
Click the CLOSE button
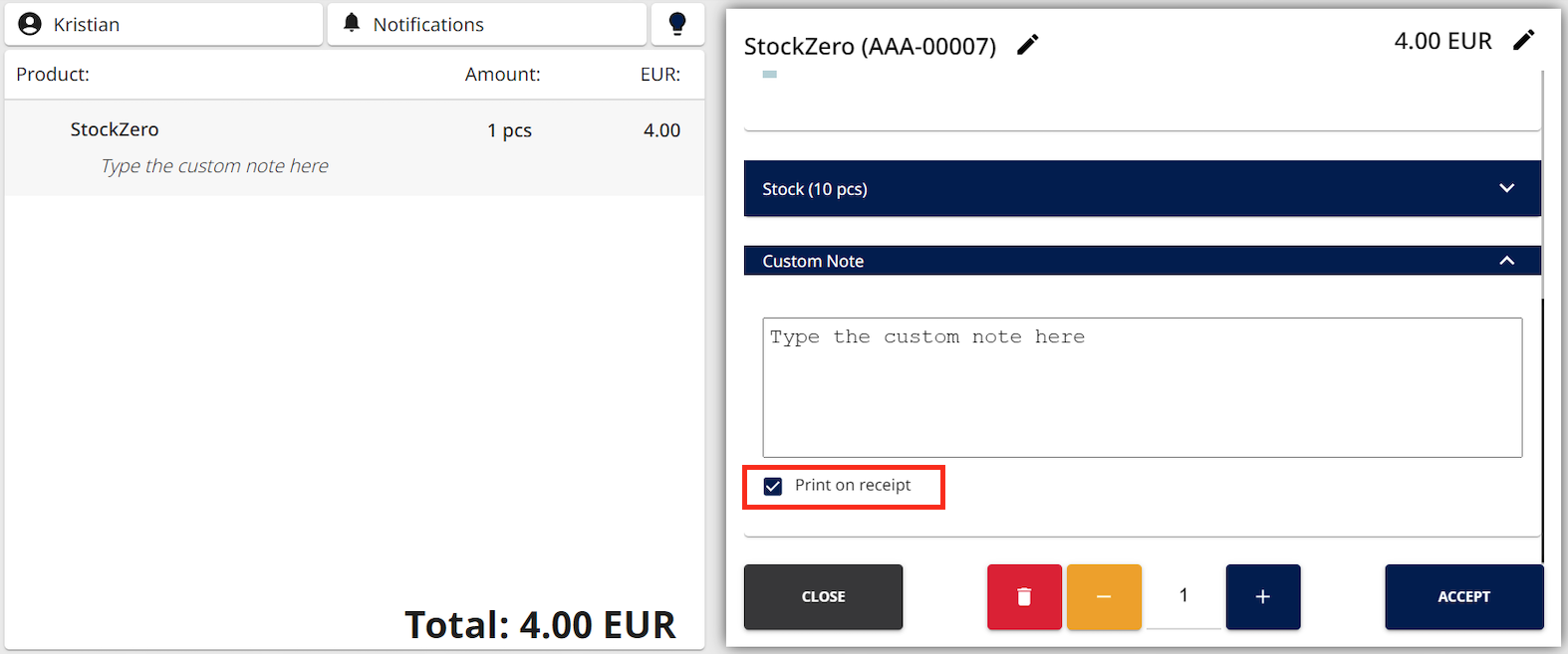pyautogui.click(x=824, y=596)
